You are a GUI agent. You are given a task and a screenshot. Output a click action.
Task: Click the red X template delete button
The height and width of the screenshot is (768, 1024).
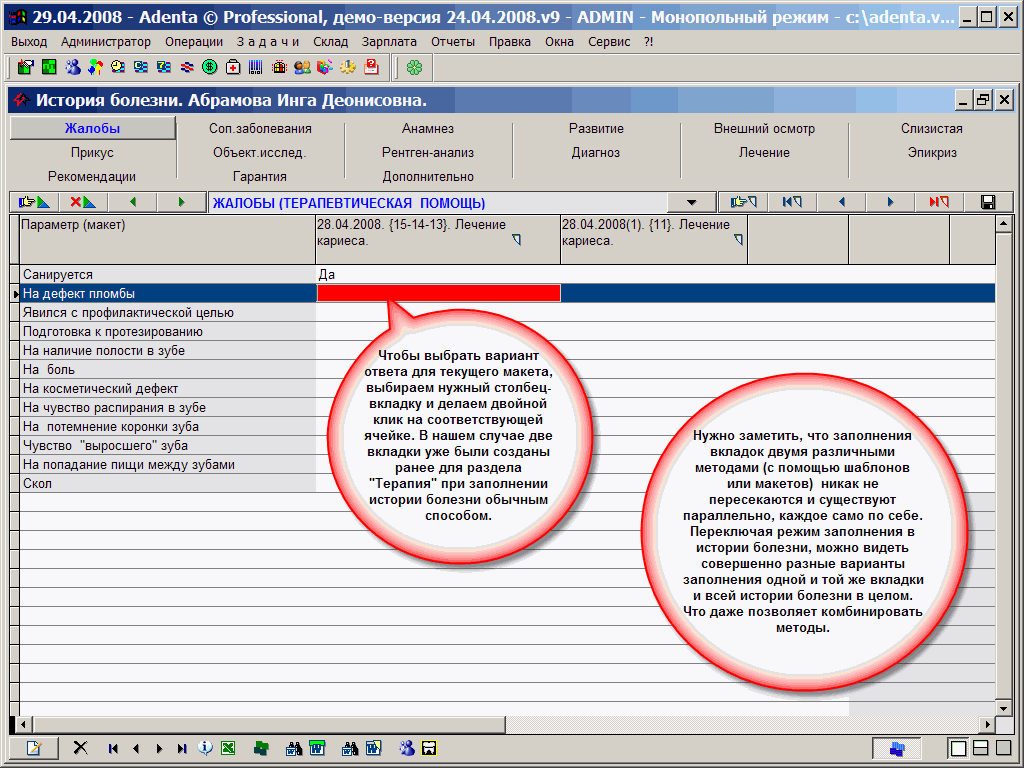(82, 202)
